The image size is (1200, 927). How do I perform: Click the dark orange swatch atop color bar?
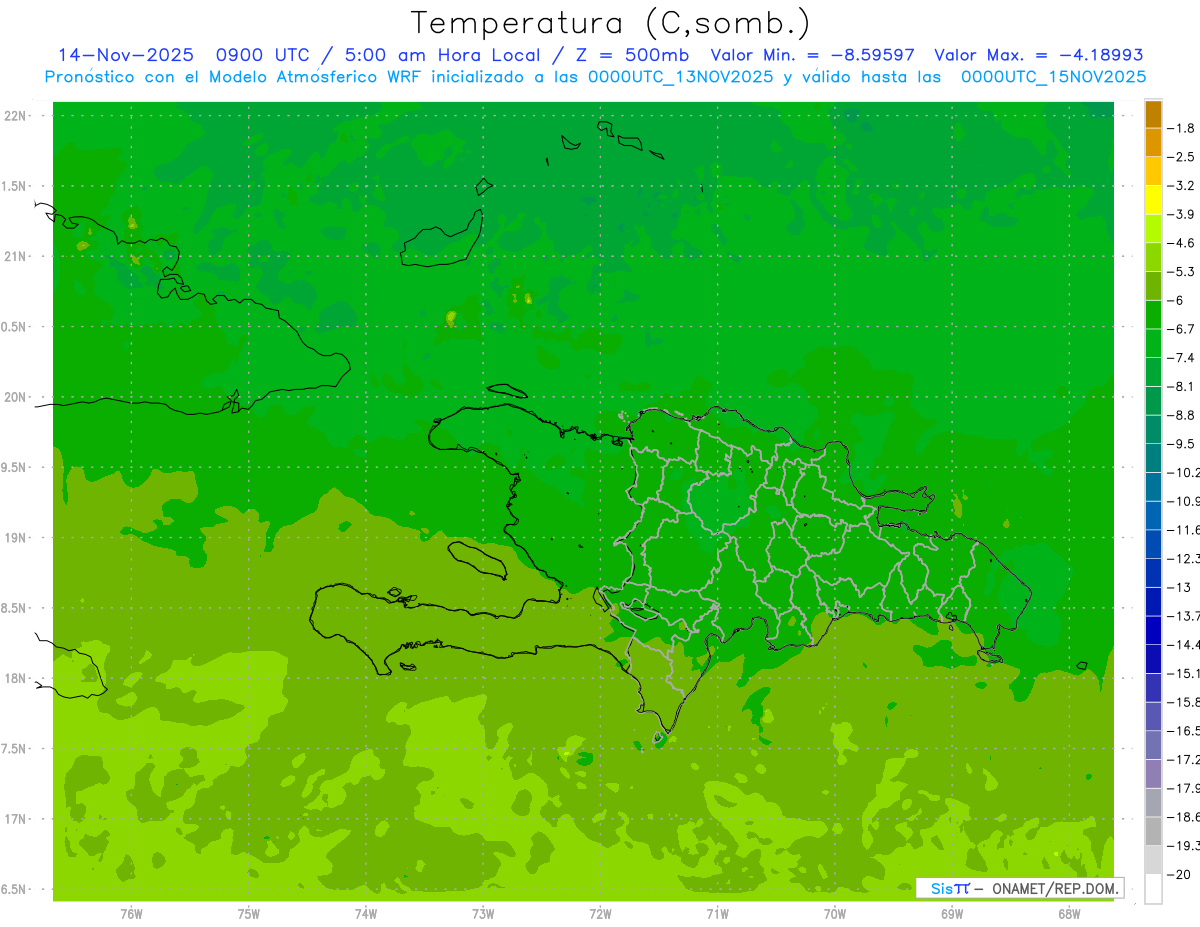[1153, 114]
